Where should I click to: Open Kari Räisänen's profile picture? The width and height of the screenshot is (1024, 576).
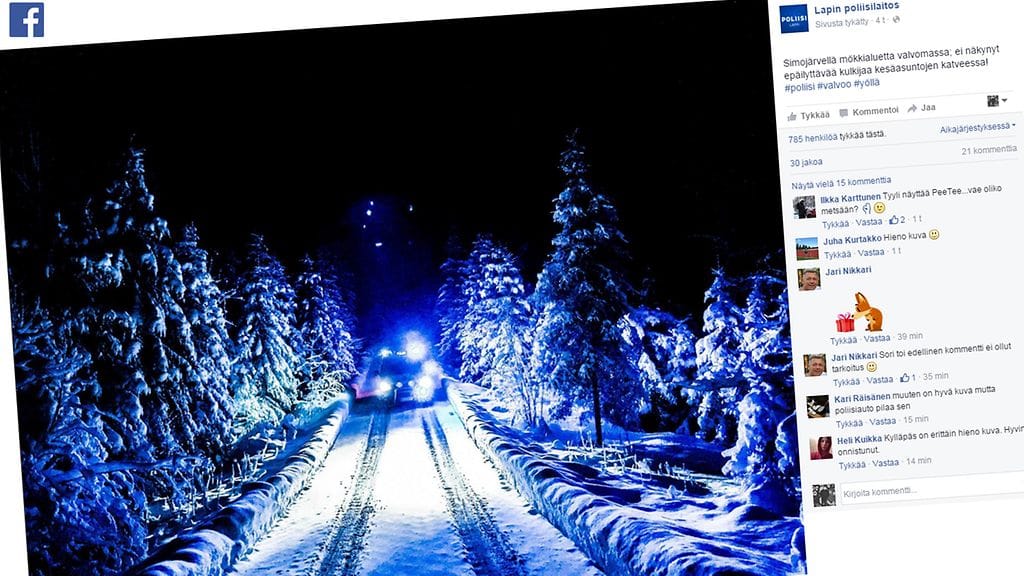pos(818,406)
